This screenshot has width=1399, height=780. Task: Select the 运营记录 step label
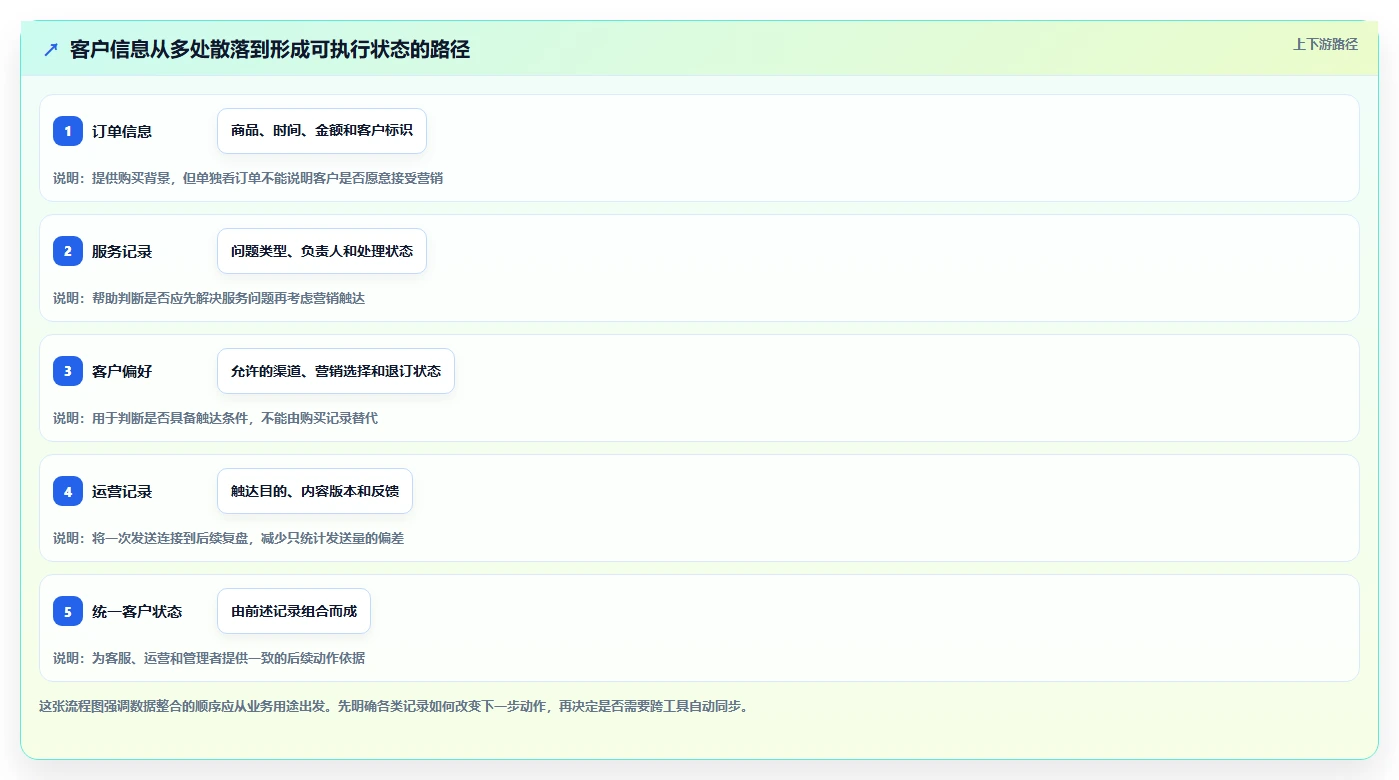tap(122, 491)
